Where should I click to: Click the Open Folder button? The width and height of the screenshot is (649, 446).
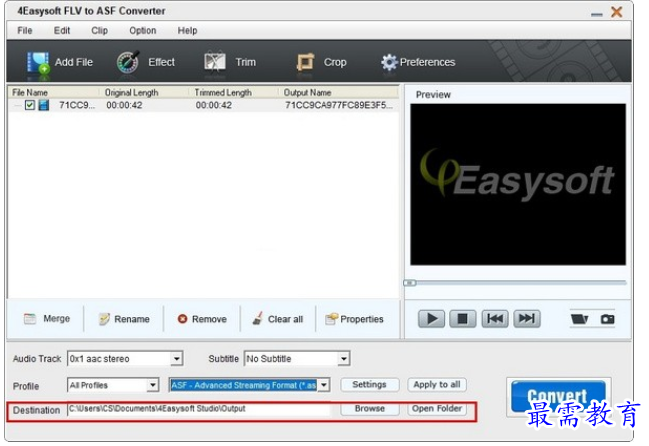click(437, 409)
